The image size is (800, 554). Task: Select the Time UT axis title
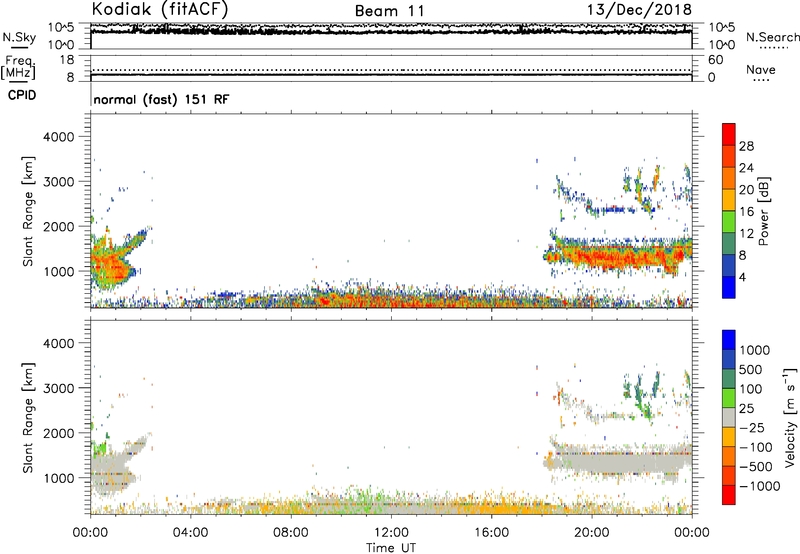click(391, 548)
